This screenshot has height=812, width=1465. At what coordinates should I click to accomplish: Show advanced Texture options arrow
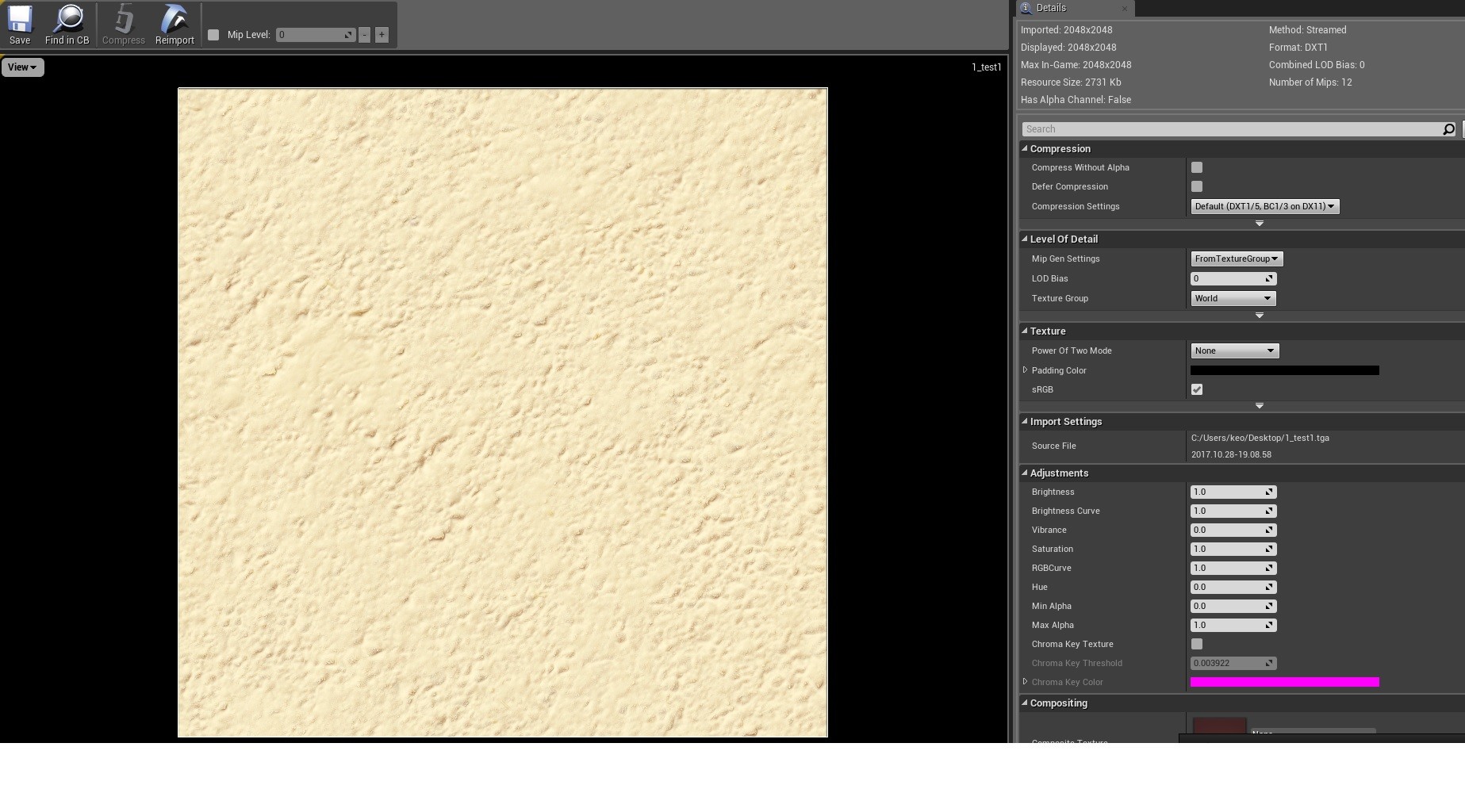point(1259,406)
